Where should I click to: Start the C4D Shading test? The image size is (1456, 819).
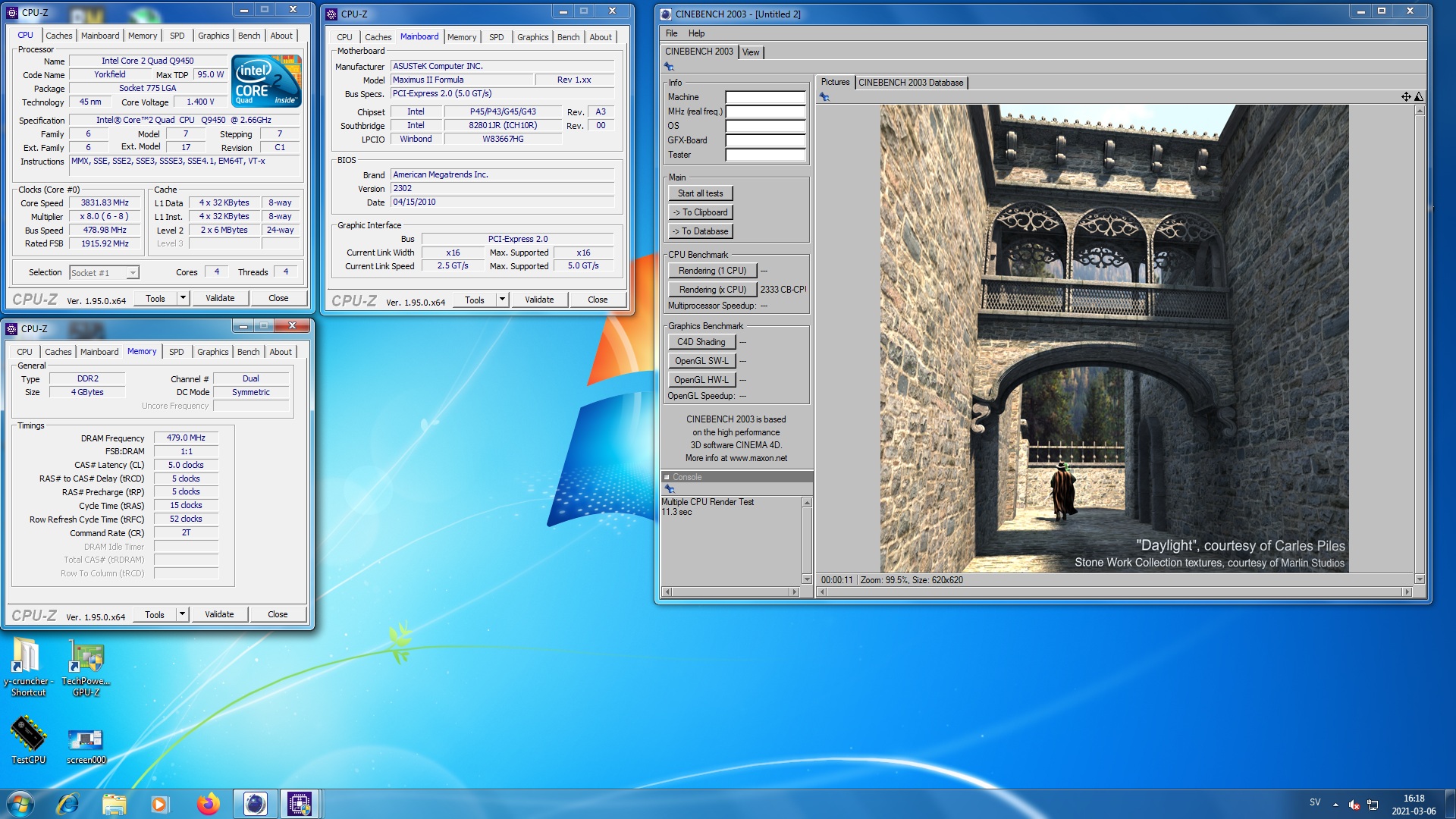tap(701, 342)
